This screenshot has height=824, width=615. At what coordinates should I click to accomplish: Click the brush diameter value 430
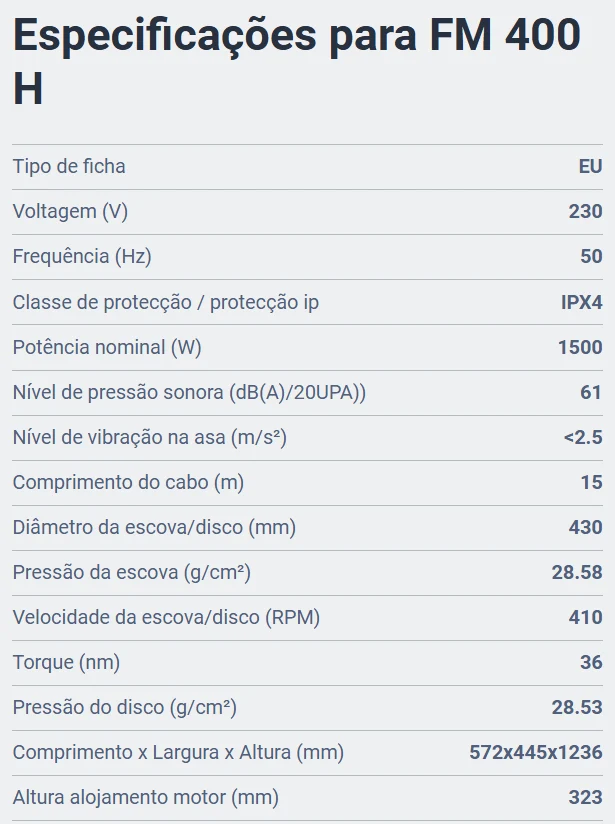pos(585,527)
